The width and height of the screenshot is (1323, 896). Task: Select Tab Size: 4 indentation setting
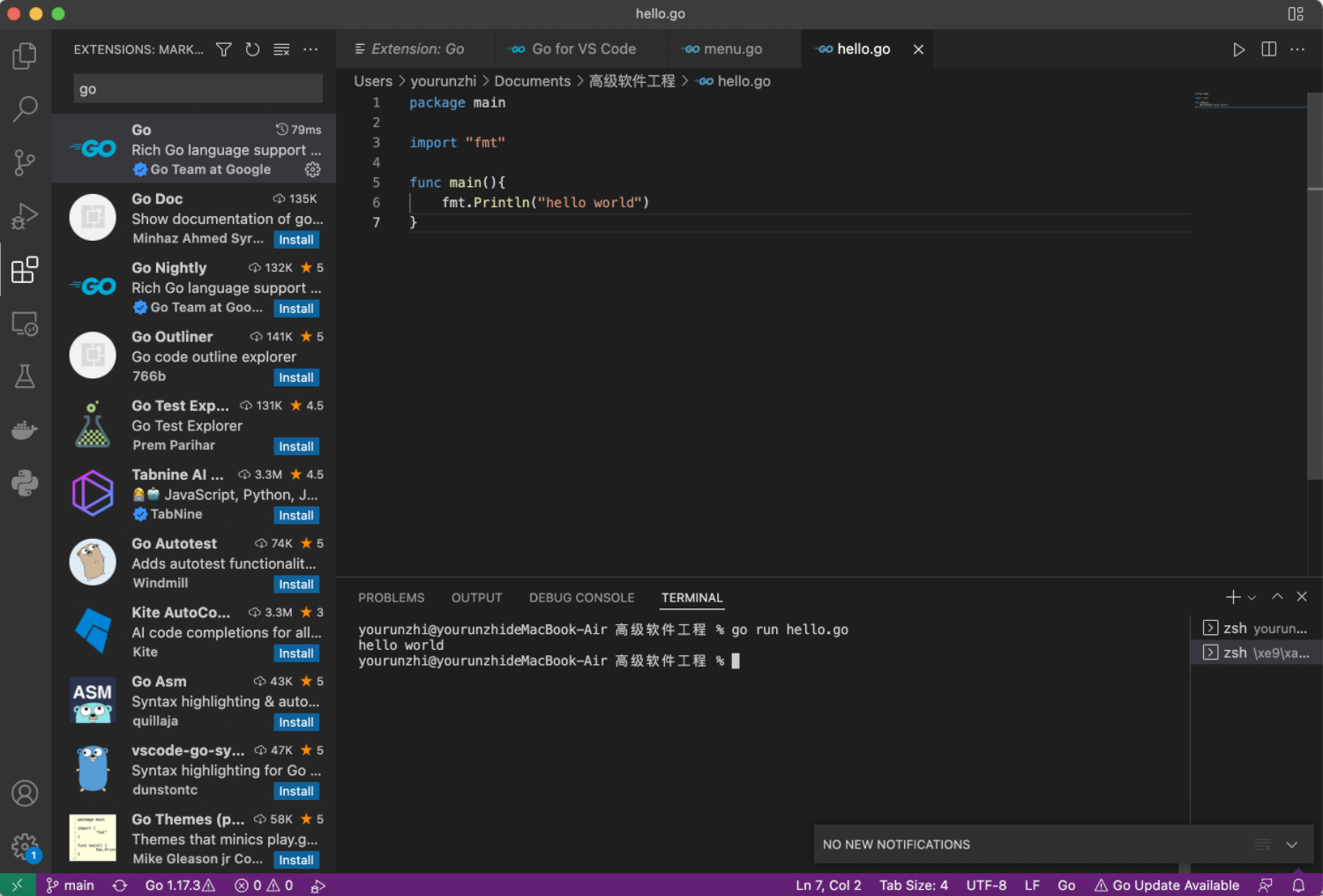pos(914,885)
